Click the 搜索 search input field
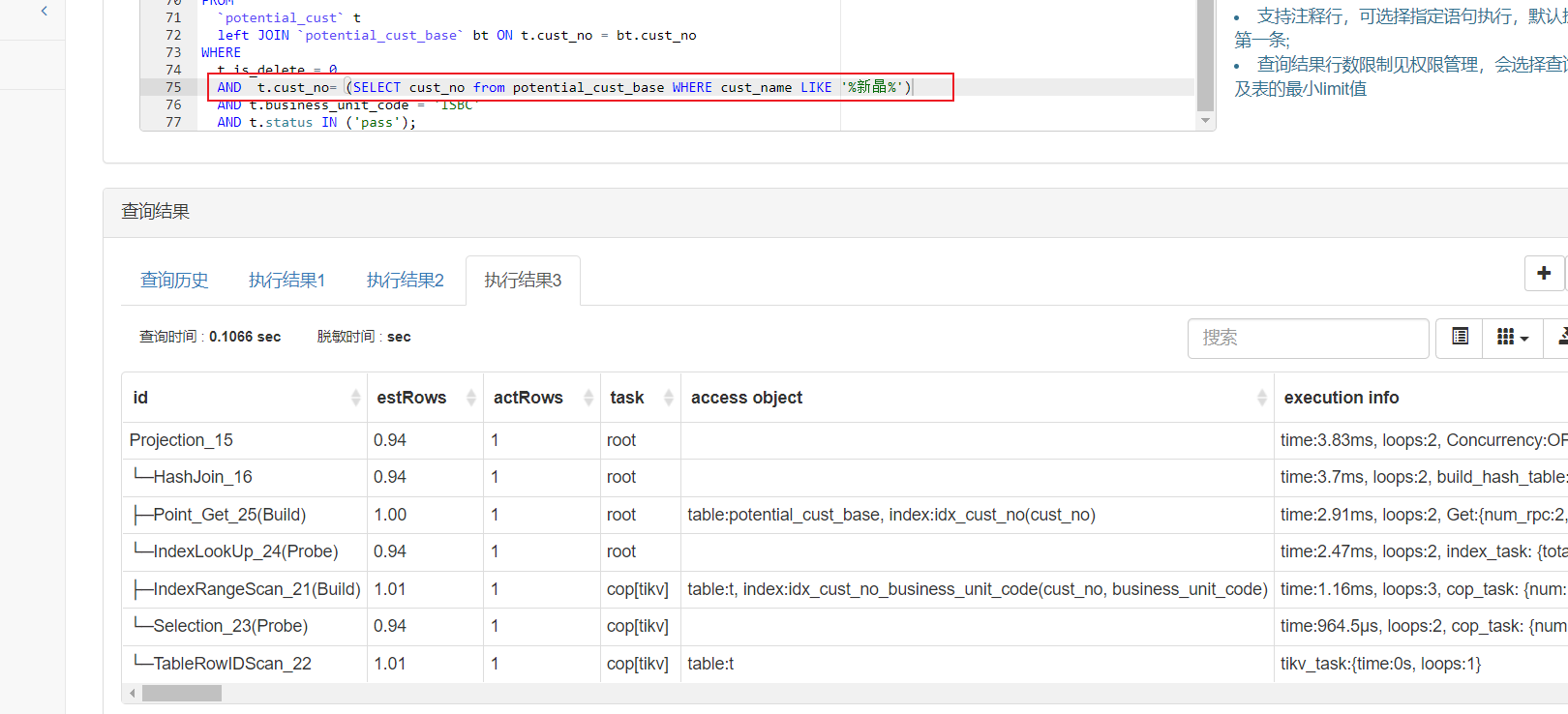 click(x=1308, y=338)
